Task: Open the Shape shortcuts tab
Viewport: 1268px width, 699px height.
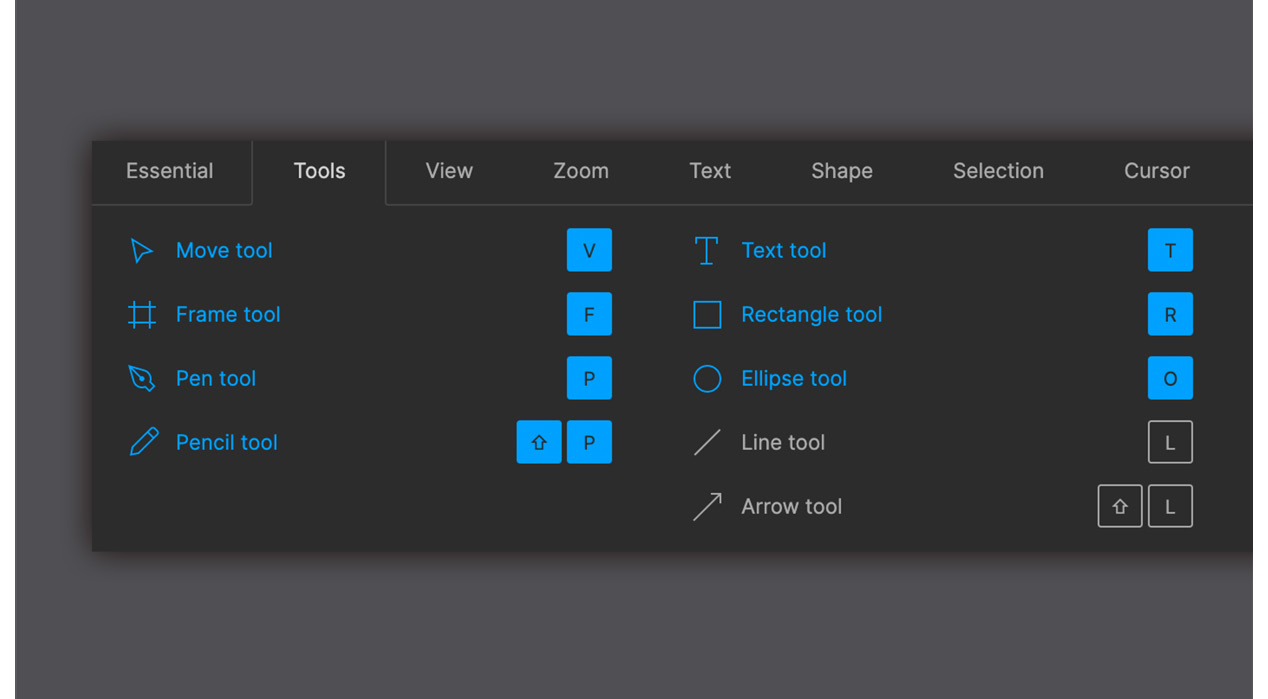Action: 841,171
